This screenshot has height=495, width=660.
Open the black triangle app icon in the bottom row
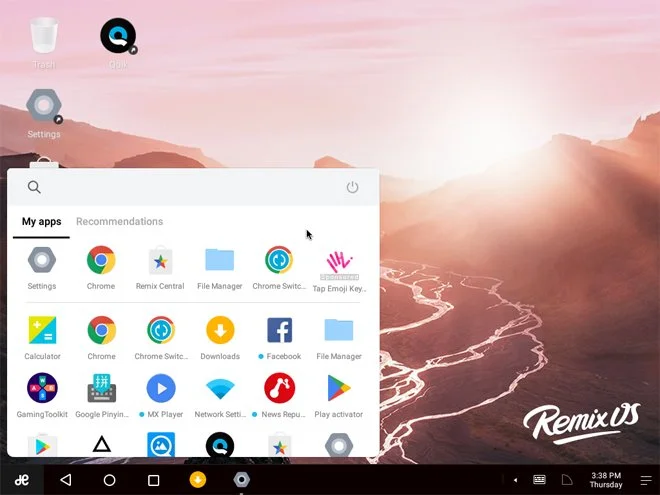click(101, 445)
